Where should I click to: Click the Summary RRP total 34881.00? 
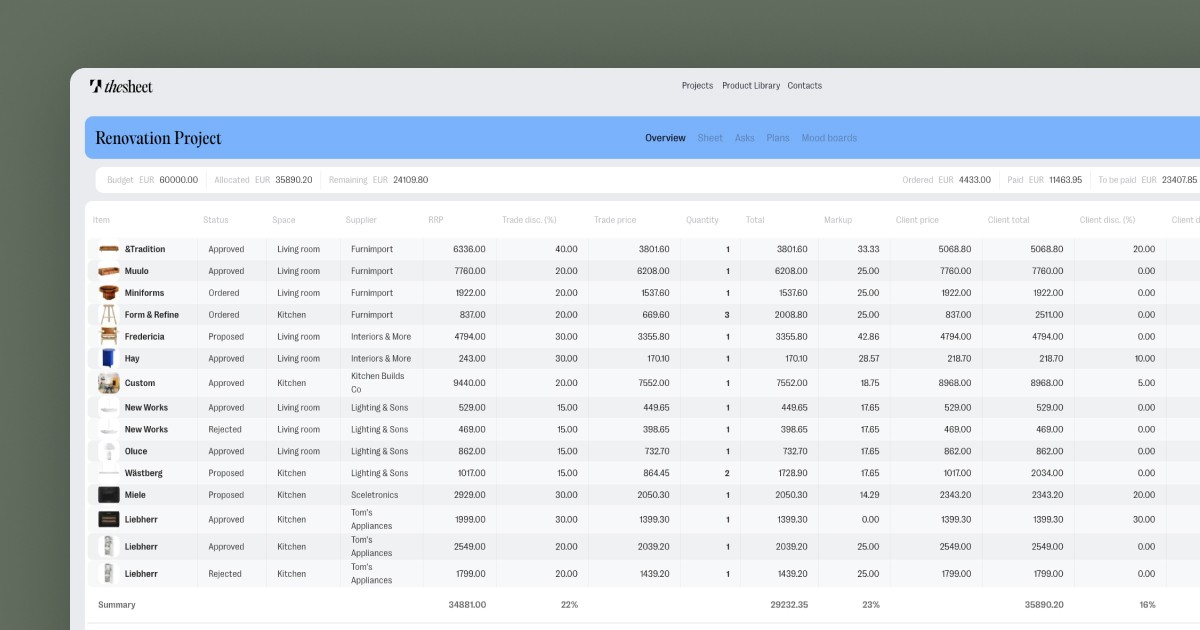tap(466, 605)
